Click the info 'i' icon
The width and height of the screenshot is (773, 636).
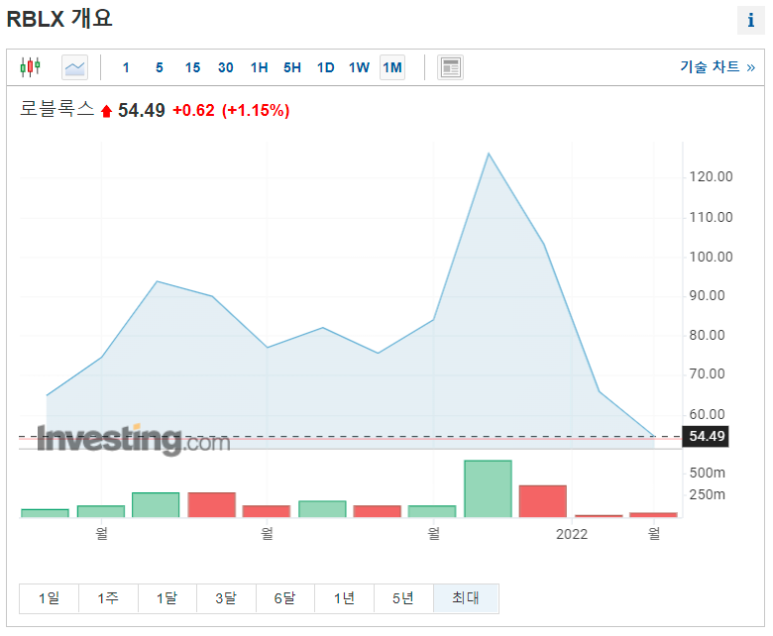751,20
